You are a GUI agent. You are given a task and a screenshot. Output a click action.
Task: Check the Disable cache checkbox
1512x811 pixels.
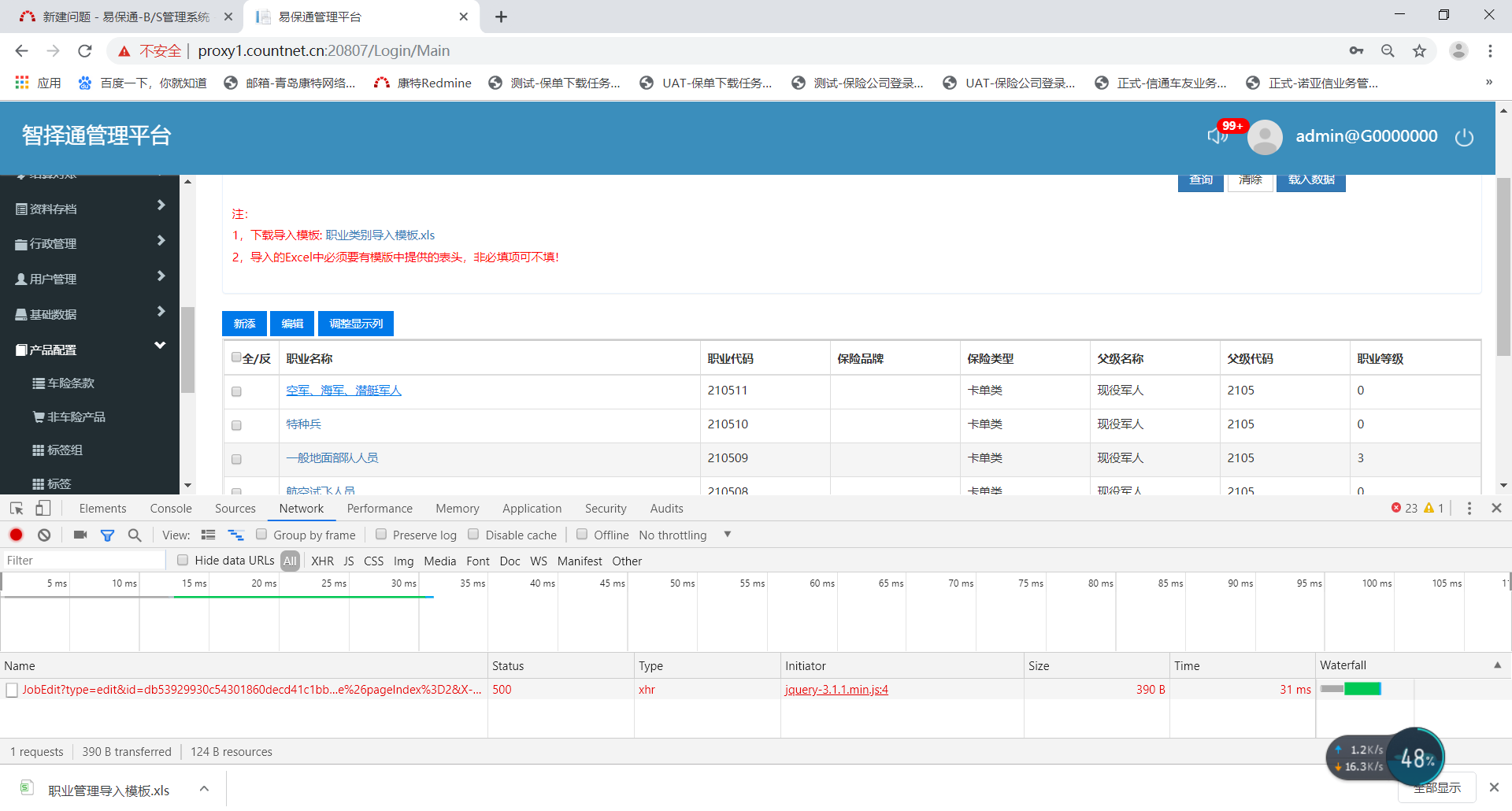(x=474, y=535)
